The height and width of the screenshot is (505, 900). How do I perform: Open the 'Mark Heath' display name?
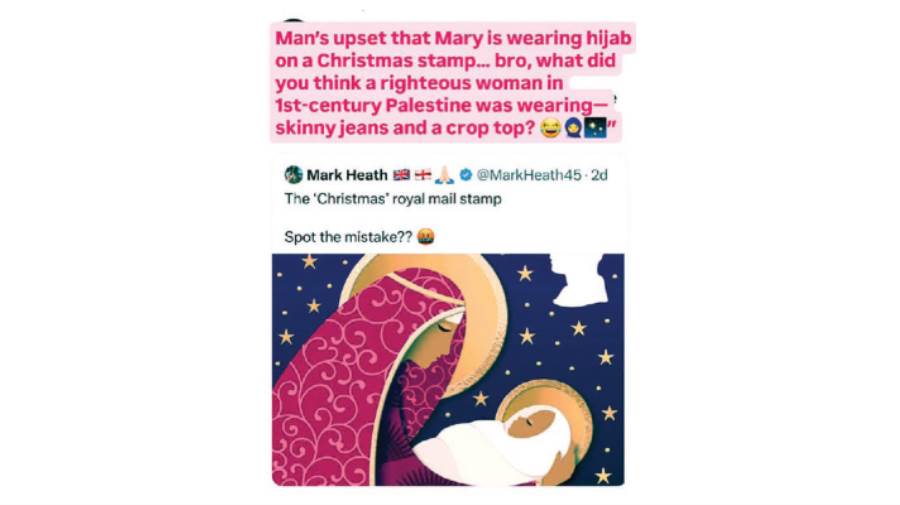pos(347,174)
